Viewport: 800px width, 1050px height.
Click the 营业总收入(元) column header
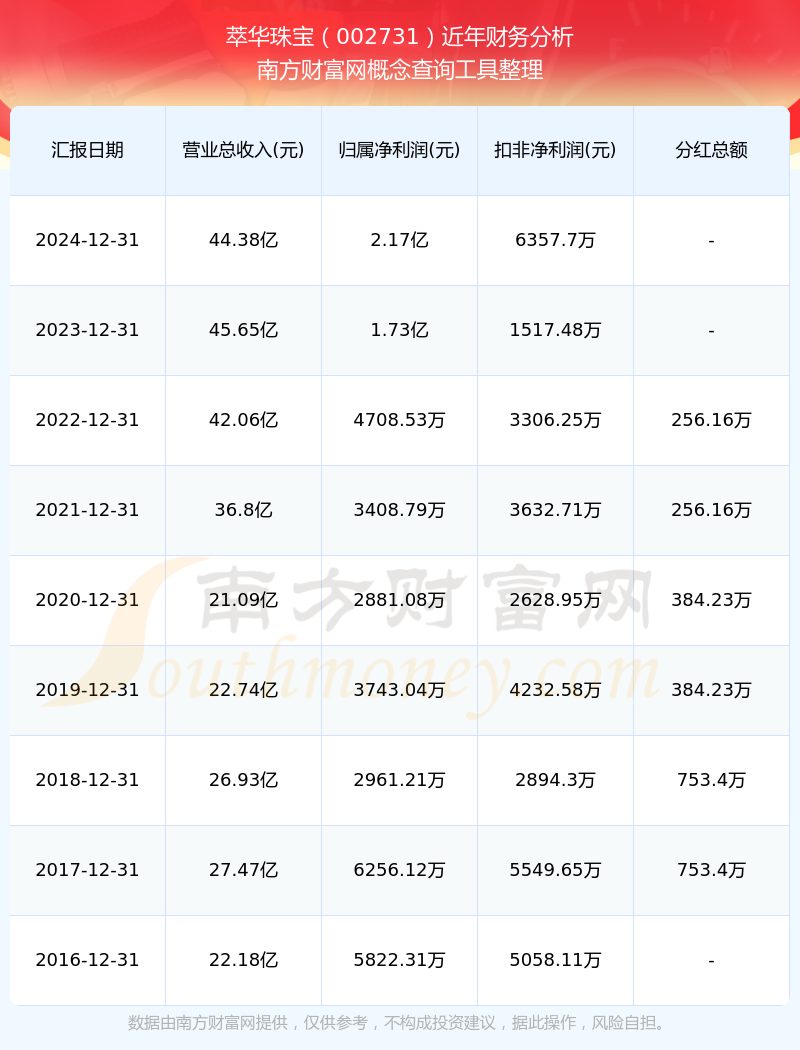point(244,150)
